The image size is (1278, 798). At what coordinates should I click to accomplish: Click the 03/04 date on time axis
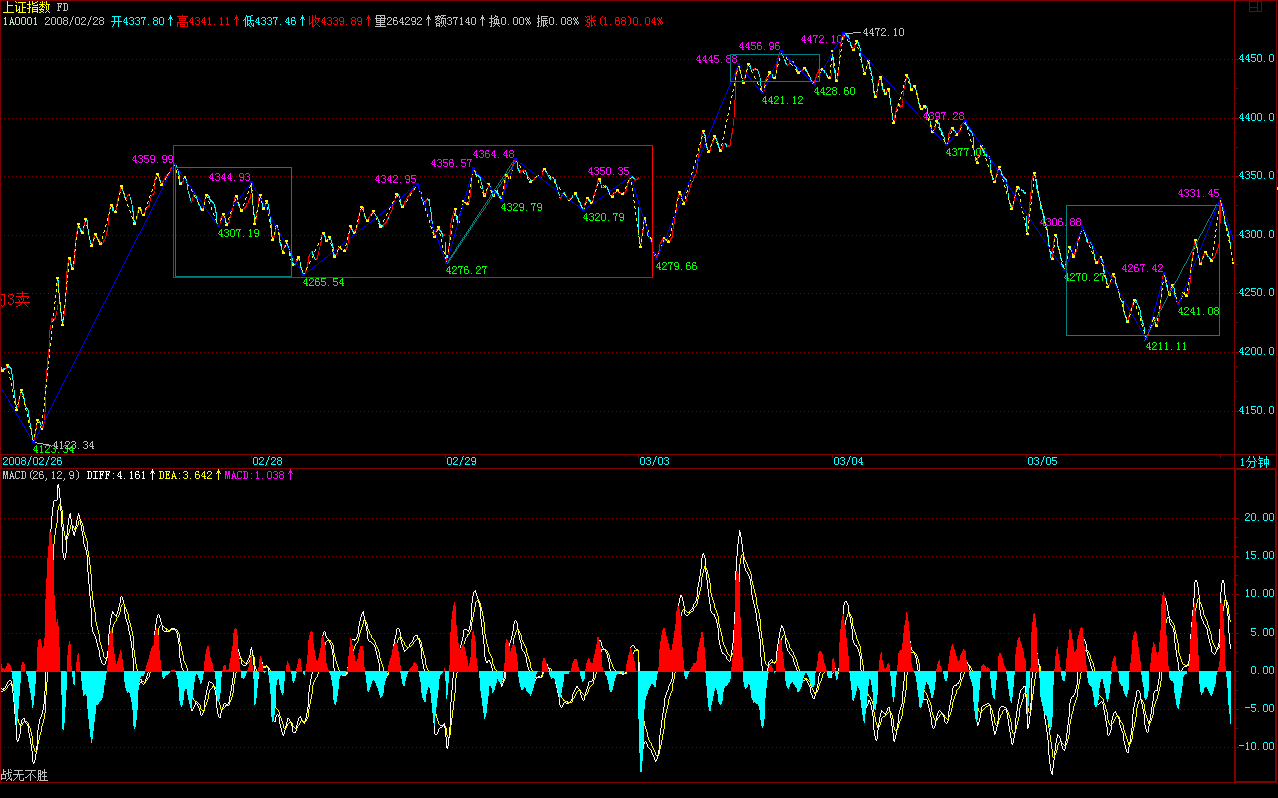848,461
